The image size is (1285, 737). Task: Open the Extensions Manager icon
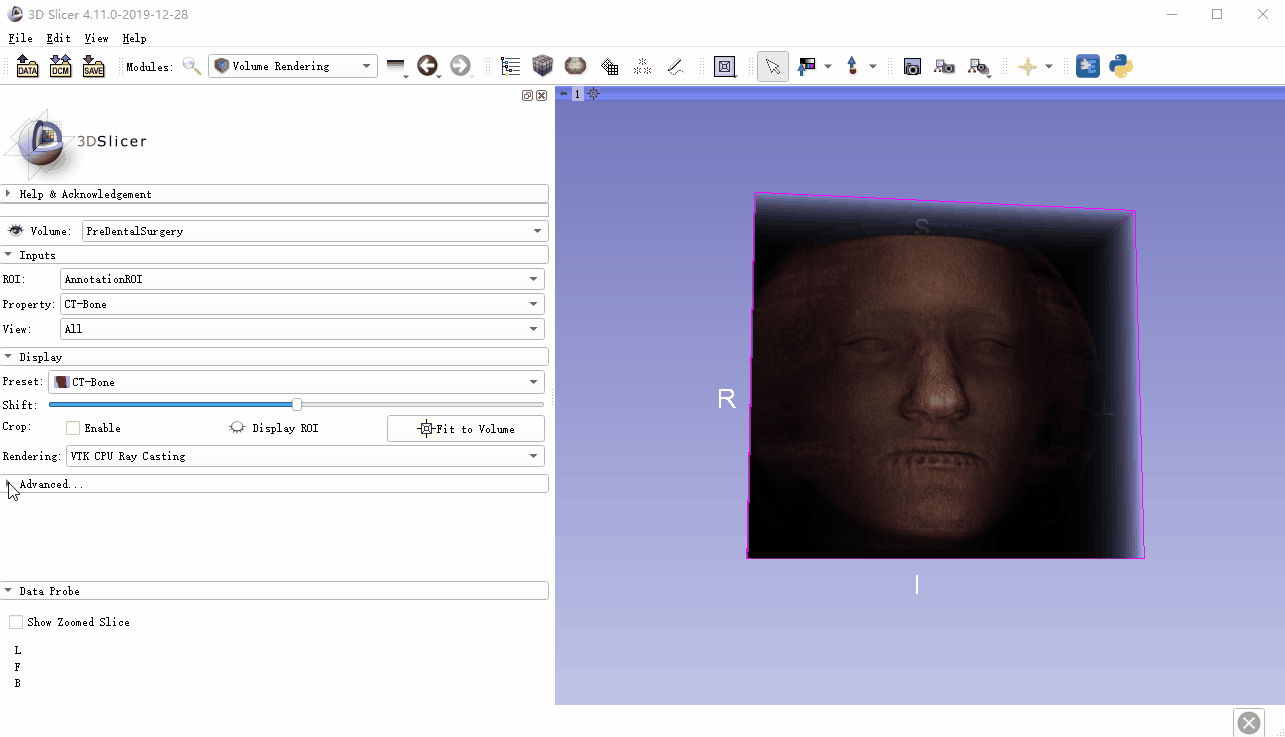(x=1088, y=67)
